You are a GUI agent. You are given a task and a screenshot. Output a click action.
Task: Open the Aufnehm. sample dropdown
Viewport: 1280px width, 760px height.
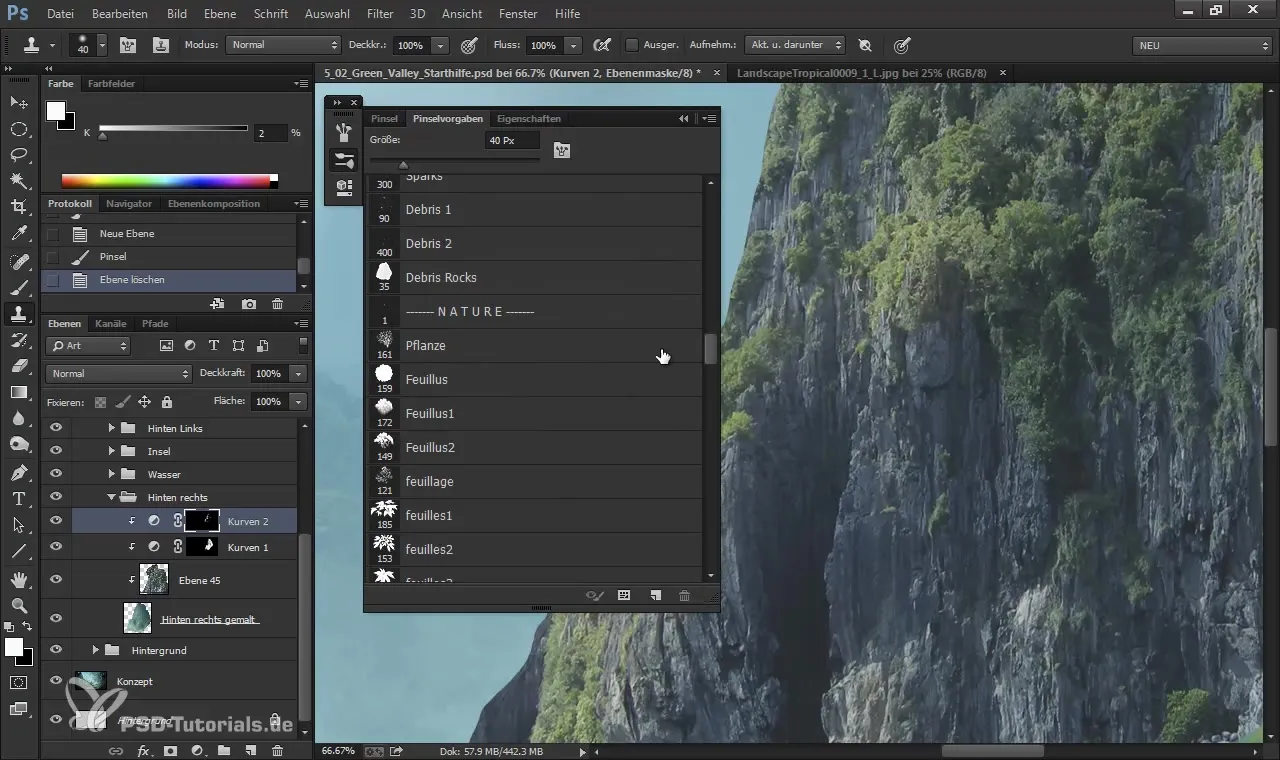pyautogui.click(x=795, y=45)
